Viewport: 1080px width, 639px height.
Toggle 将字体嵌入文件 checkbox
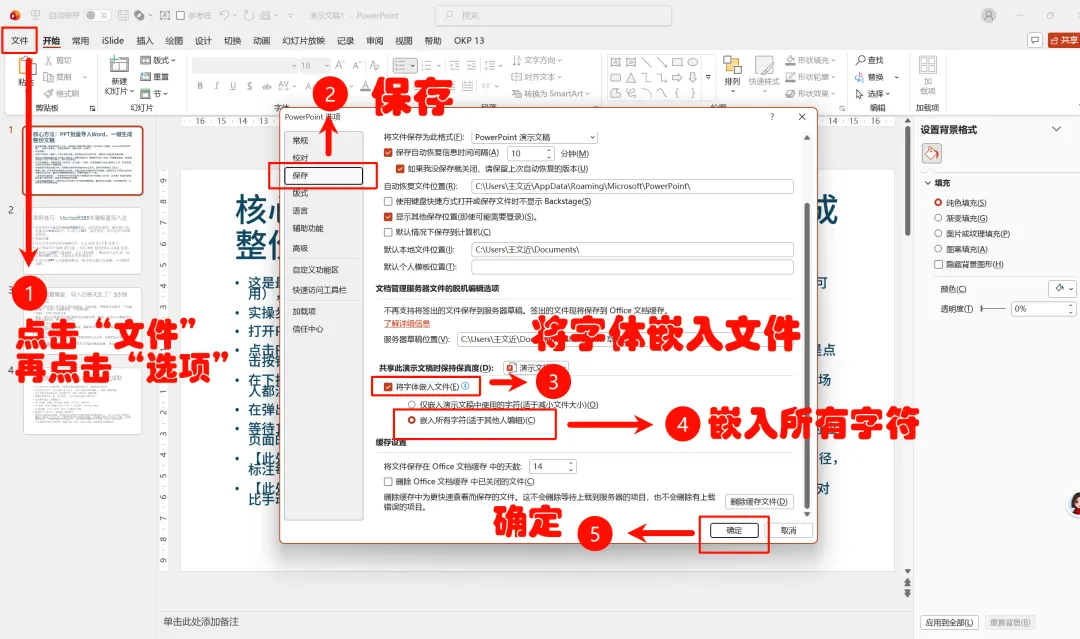388,387
